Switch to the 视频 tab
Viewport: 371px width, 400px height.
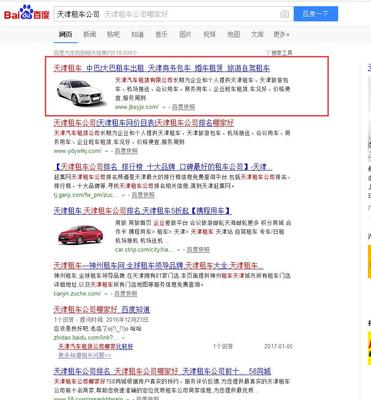point(209,34)
